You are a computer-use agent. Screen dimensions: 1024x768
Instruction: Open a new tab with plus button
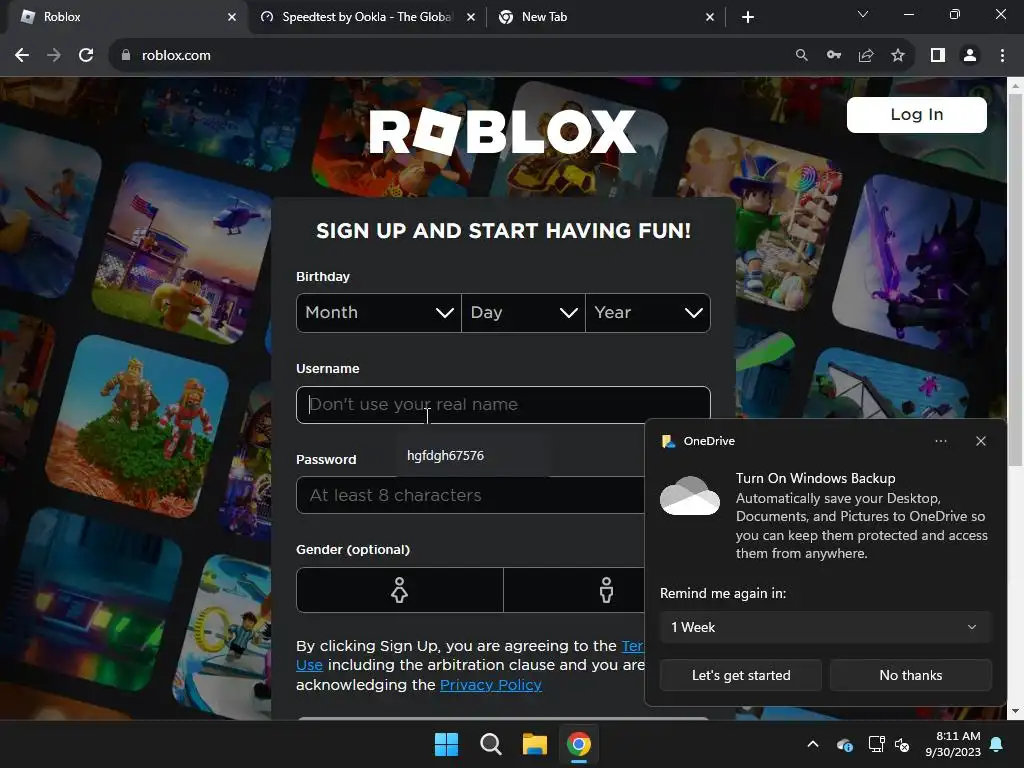748,17
